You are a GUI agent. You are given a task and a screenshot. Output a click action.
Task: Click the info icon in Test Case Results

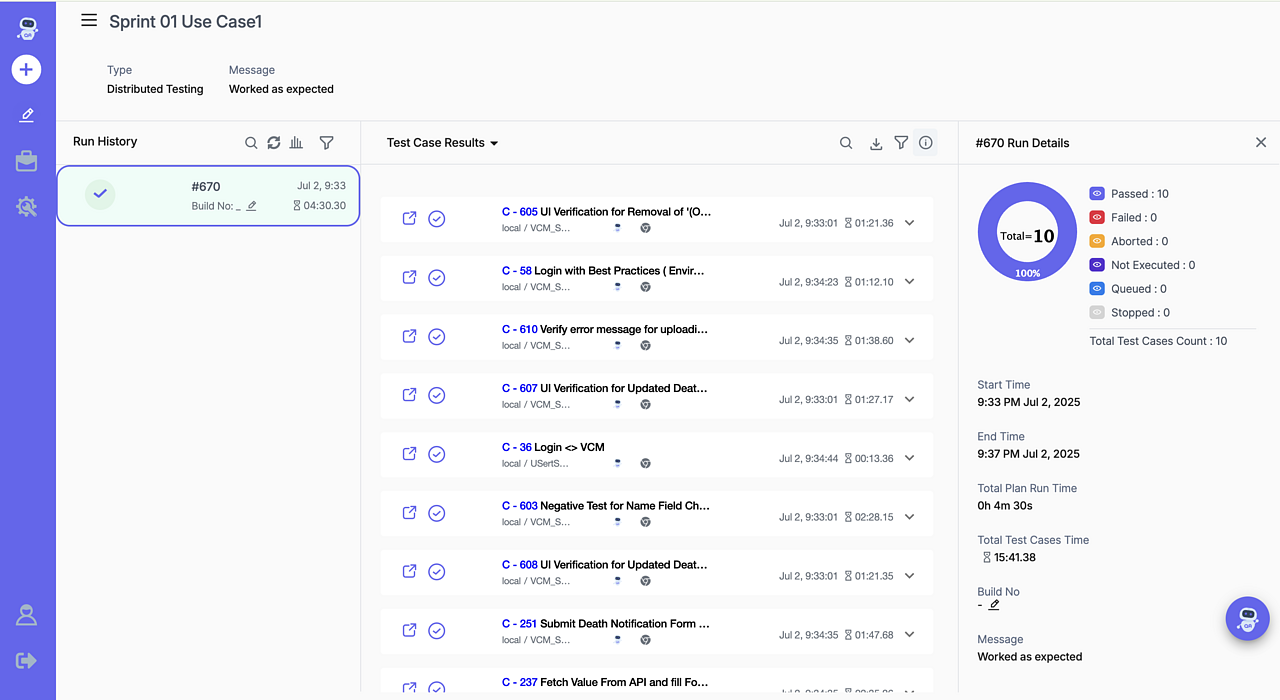[925, 143]
